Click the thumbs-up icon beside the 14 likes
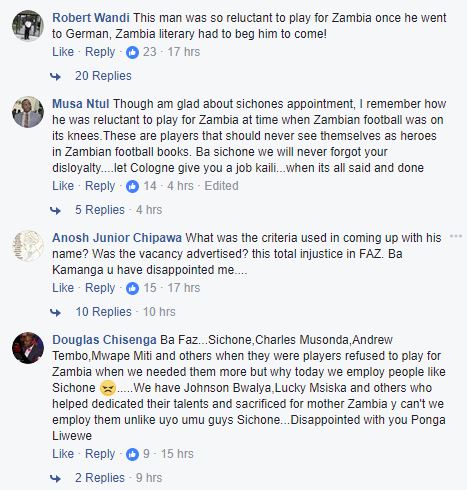 tap(132, 186)
